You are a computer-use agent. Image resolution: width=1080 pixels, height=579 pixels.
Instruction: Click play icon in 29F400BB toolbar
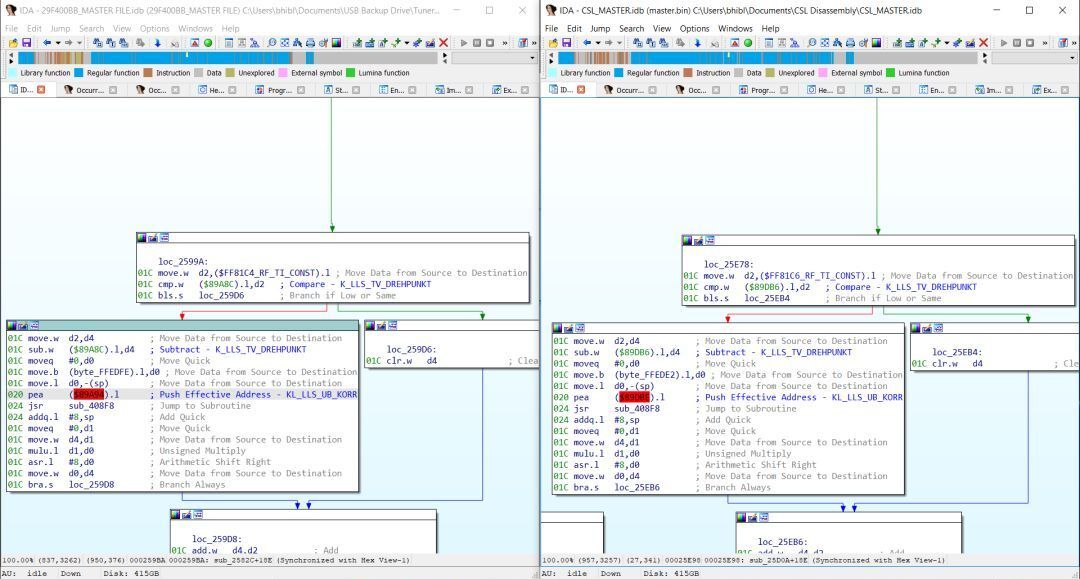(x=464, y=43)
